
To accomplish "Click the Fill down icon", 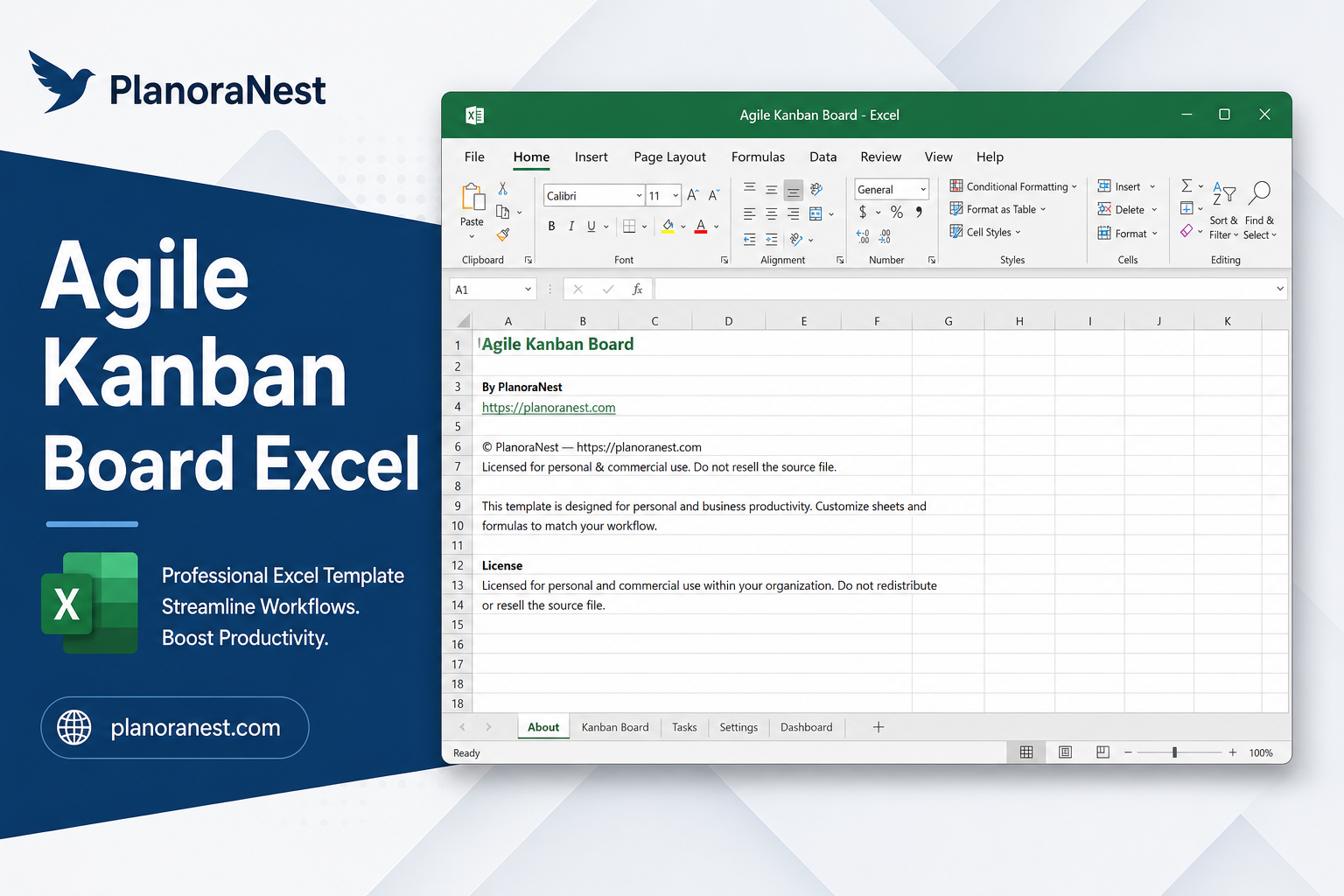I will [1187, 207].
